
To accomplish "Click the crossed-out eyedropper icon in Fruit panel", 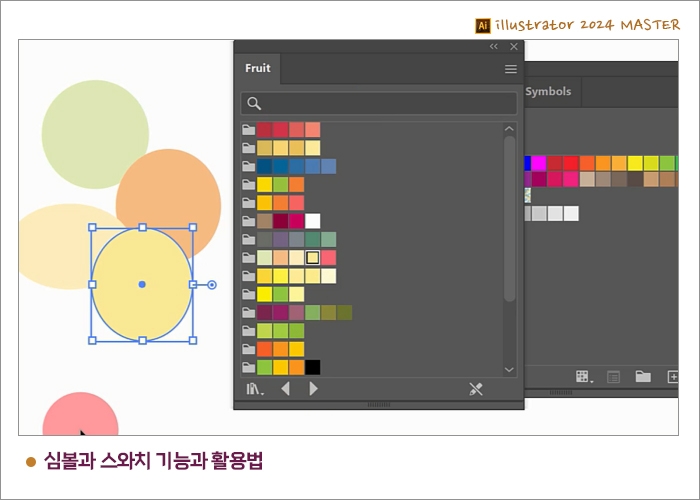I will pyautogui.click(x=476, y=389).
